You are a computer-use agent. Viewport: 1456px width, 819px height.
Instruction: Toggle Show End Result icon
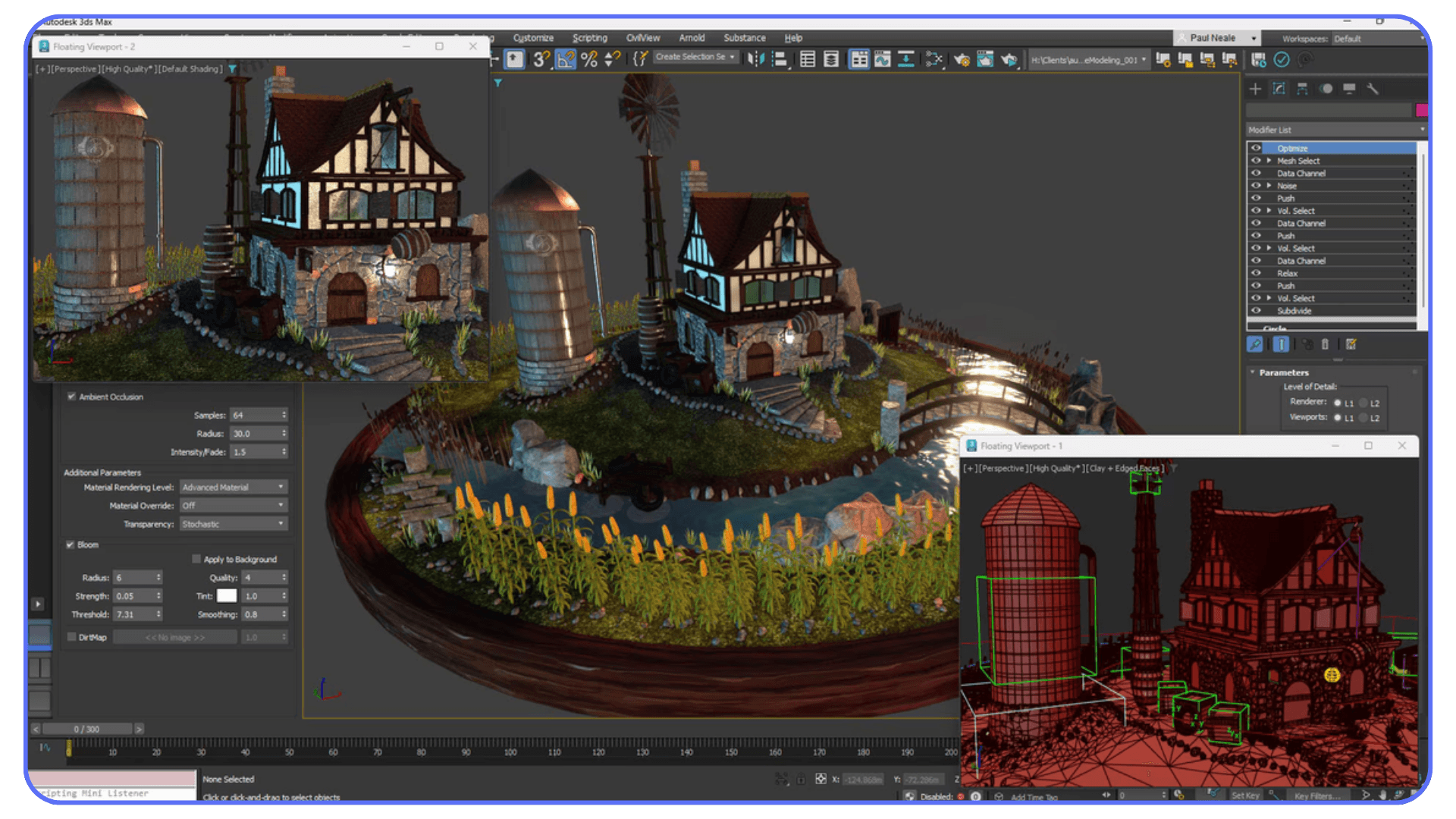[1281, 344]
